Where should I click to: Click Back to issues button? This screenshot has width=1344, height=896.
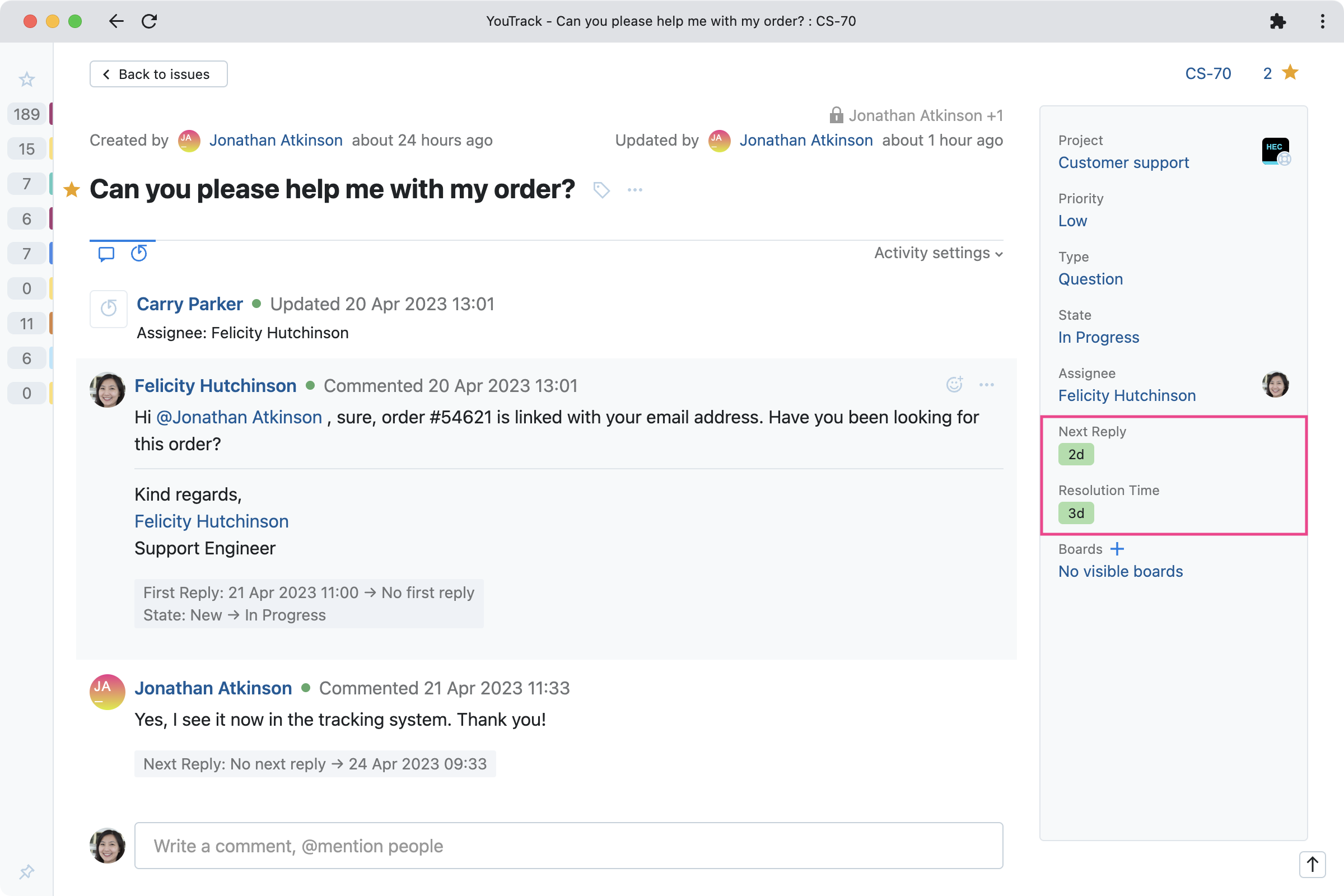(158, 74)
